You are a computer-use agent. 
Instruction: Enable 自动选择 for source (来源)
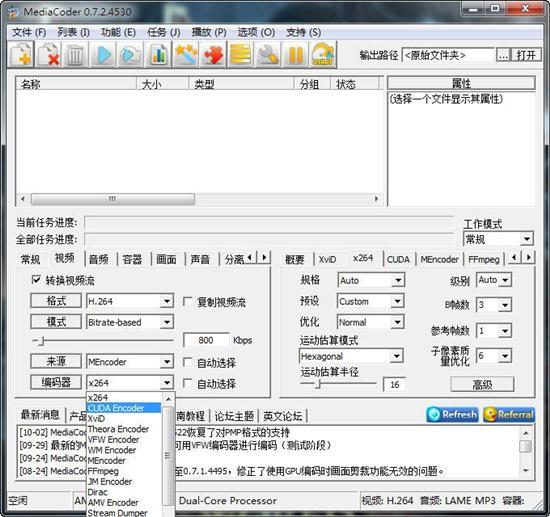tap(188, 362)
